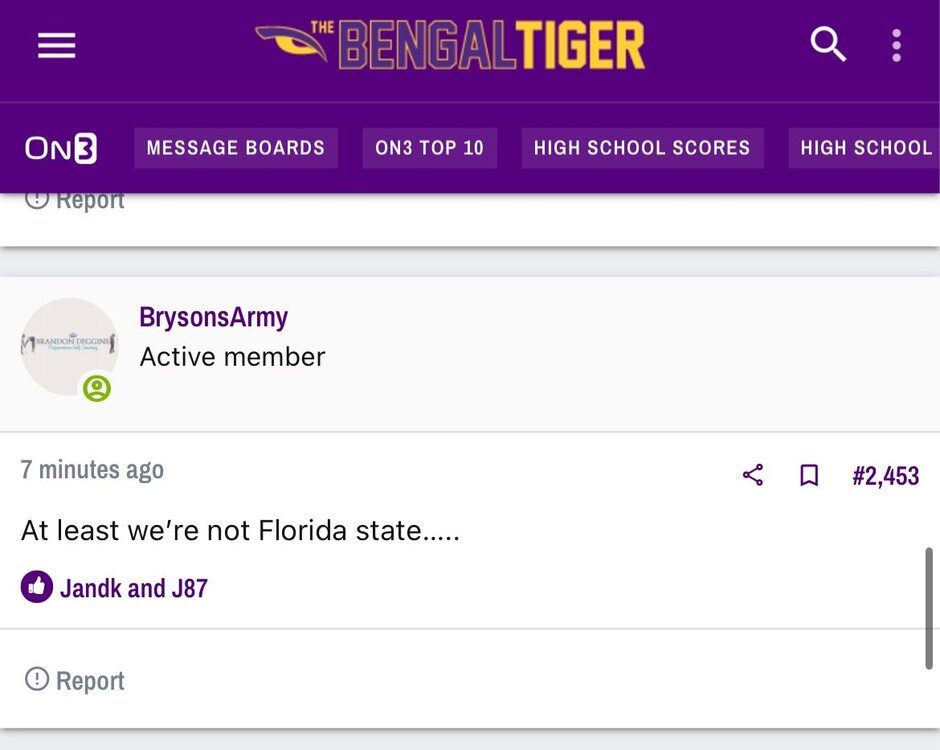Screen dimensions: 940x750
Task: Click the thumbs-up like icon
Action: 37,587
